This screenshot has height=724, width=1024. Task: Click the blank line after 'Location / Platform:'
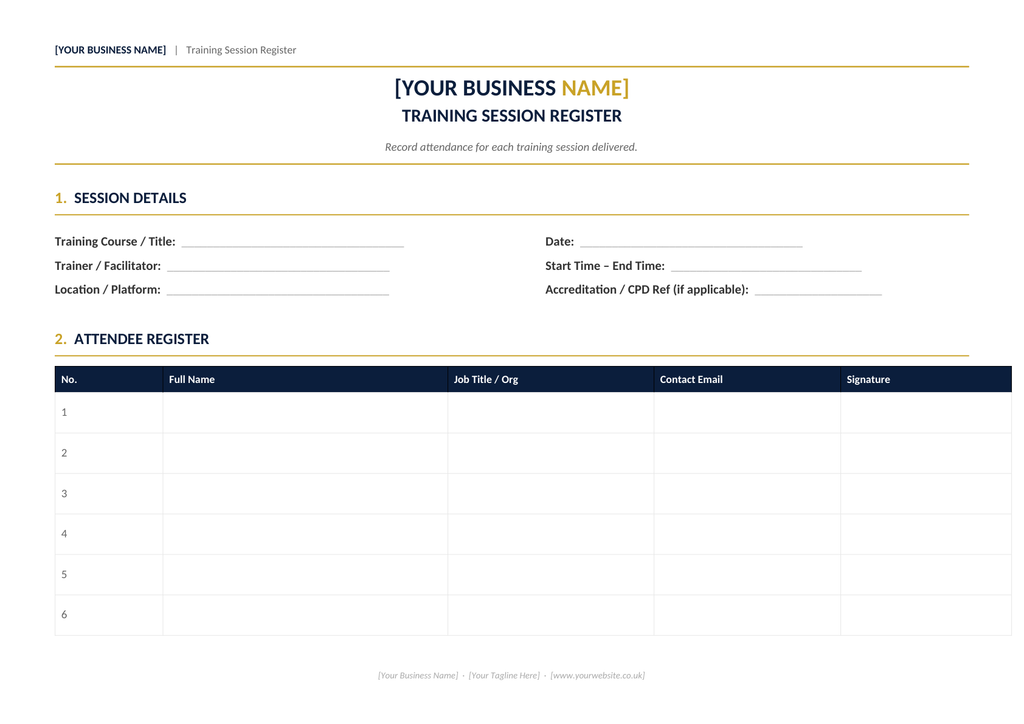click(x=278, y=292)
